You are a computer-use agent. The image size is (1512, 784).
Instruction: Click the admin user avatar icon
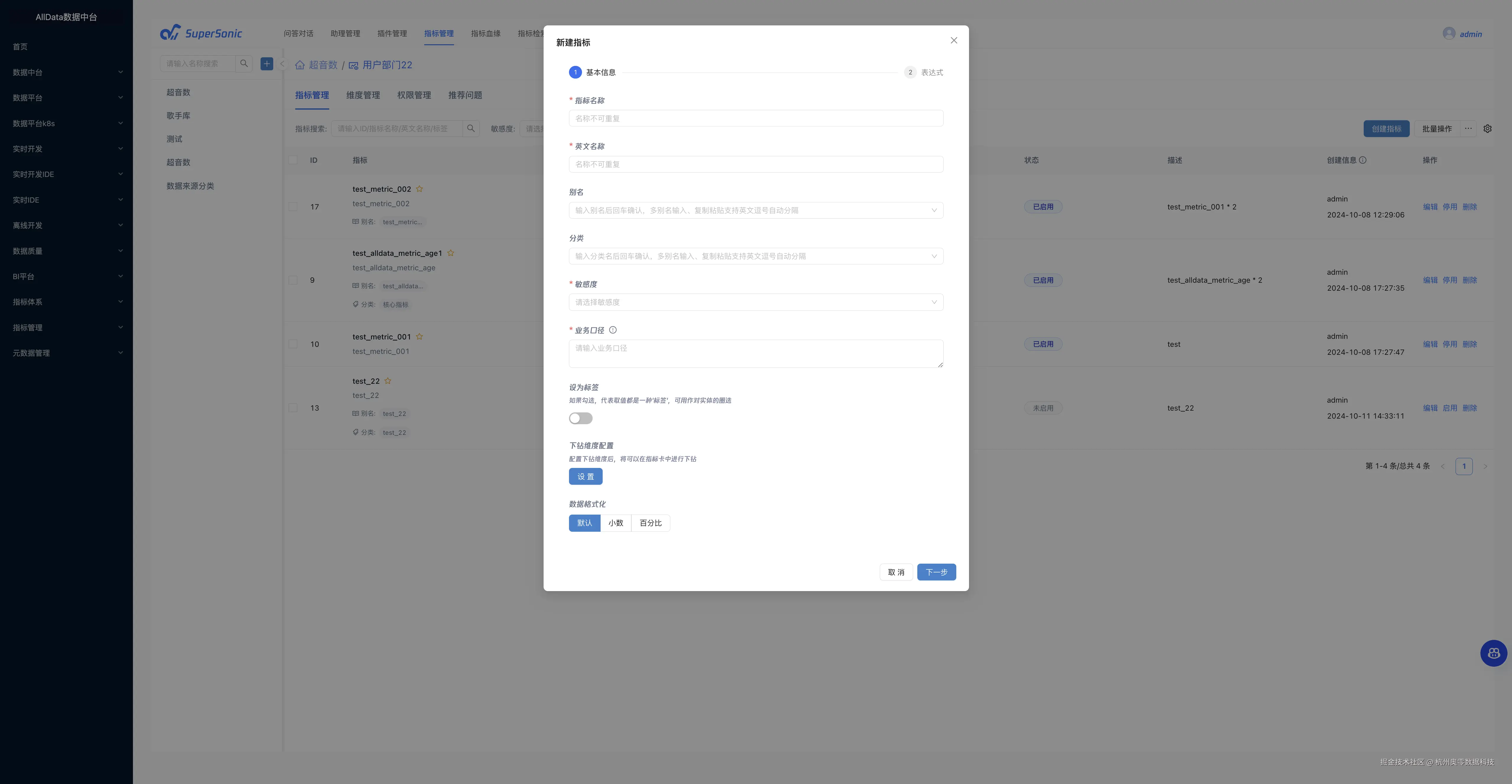(1448, 33)
